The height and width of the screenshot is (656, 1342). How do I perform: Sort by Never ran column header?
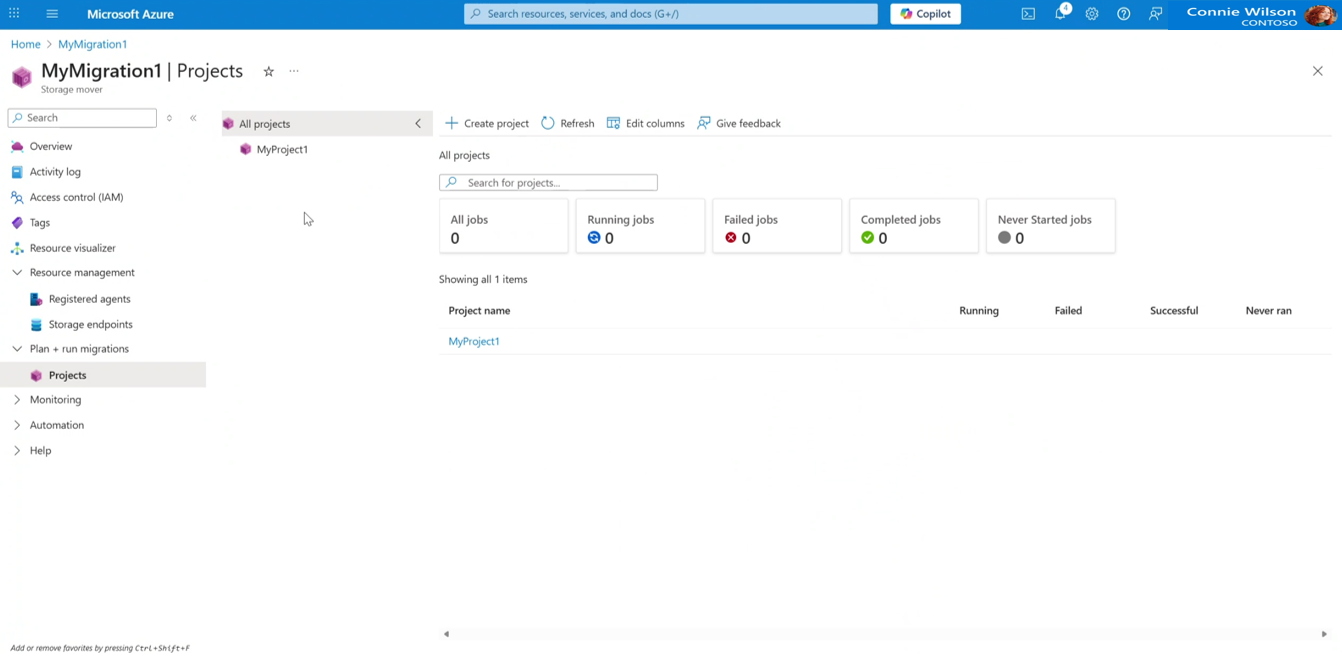(1269, 311)
